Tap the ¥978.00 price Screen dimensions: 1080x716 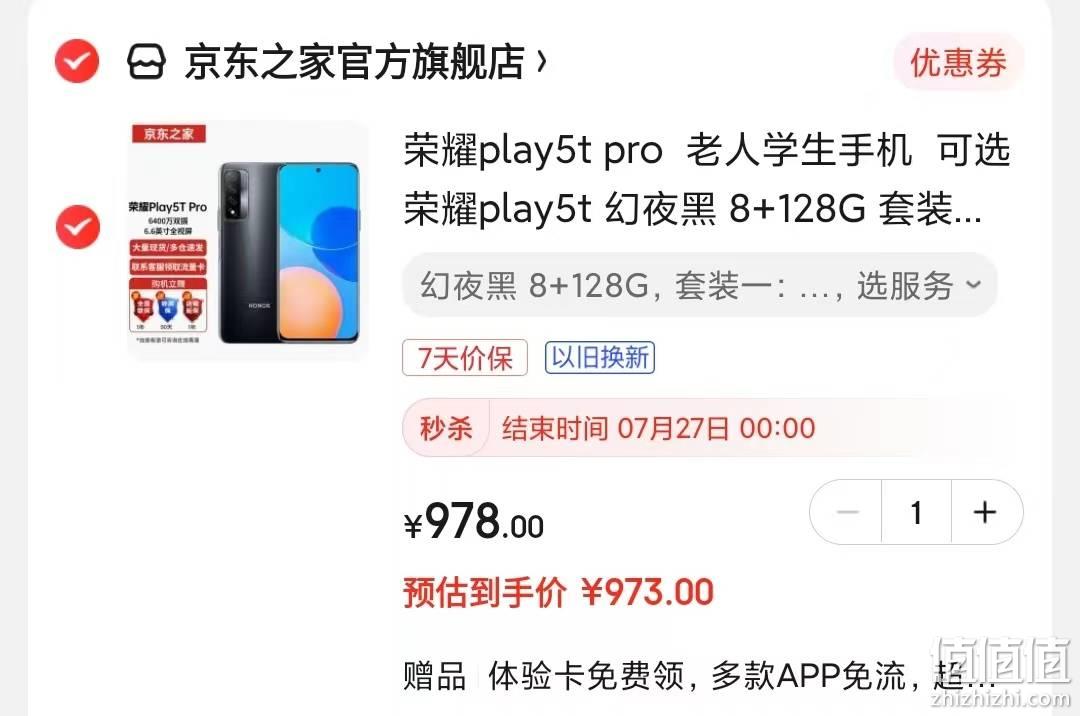pos(474,521)
